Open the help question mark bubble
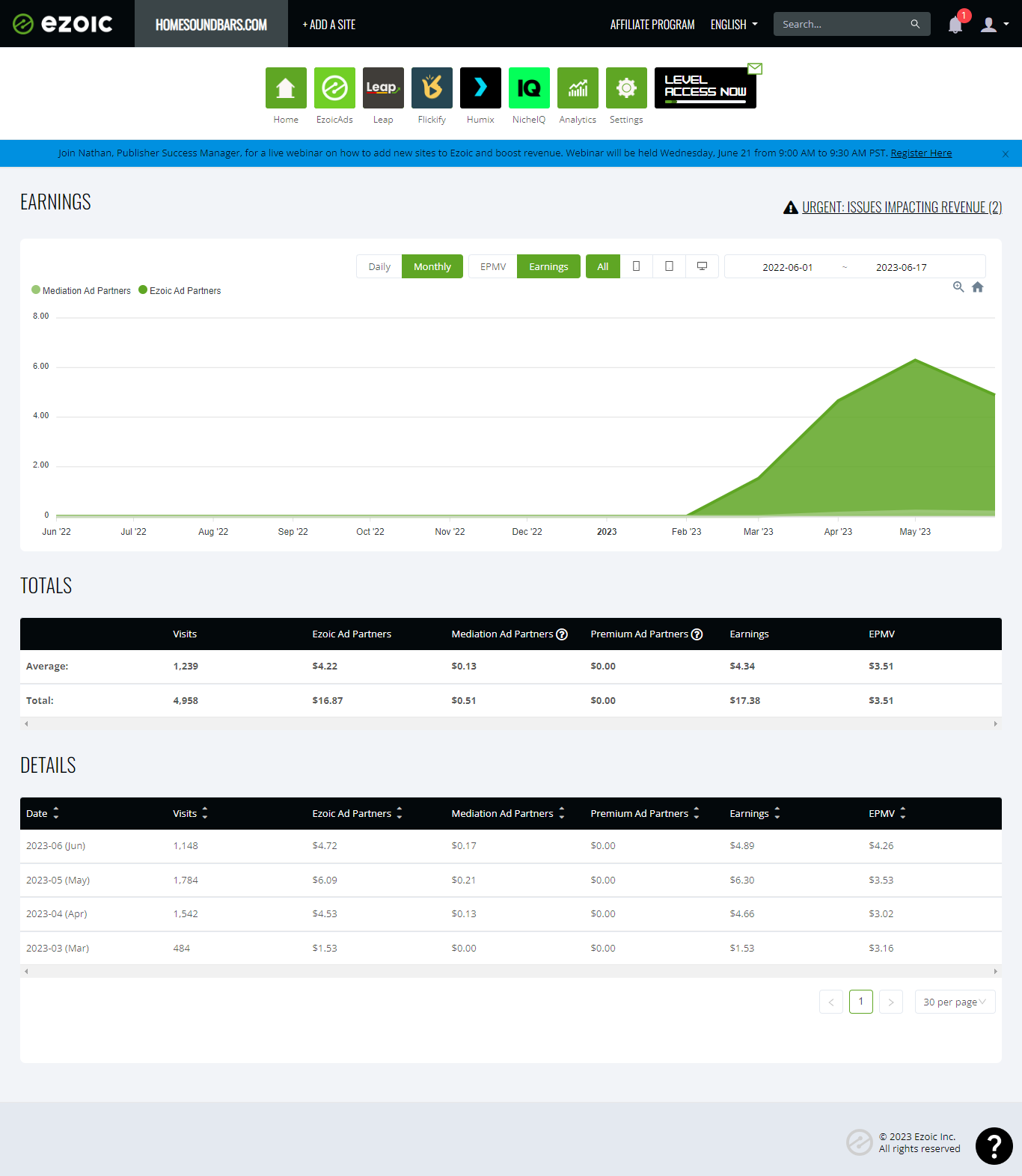 click(994, 1146)
